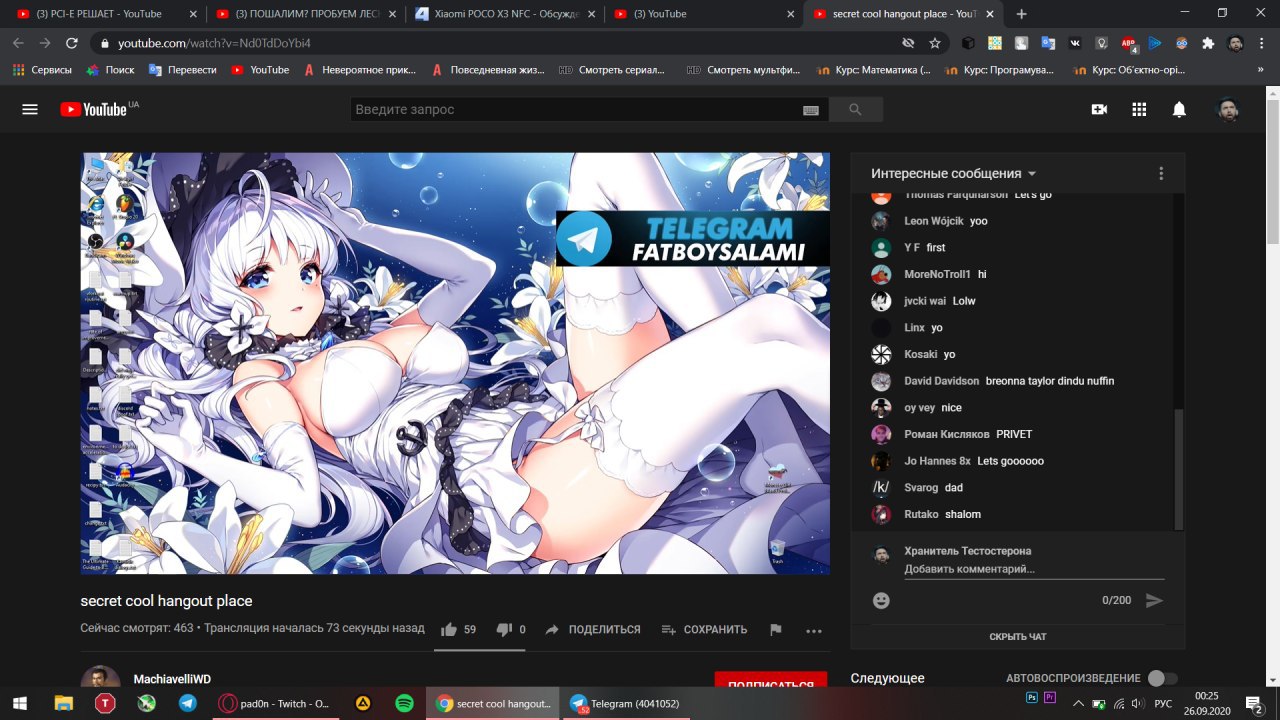
Task: Open Telegram (4041052) taskbar window
Action: [x=625, y=703]
